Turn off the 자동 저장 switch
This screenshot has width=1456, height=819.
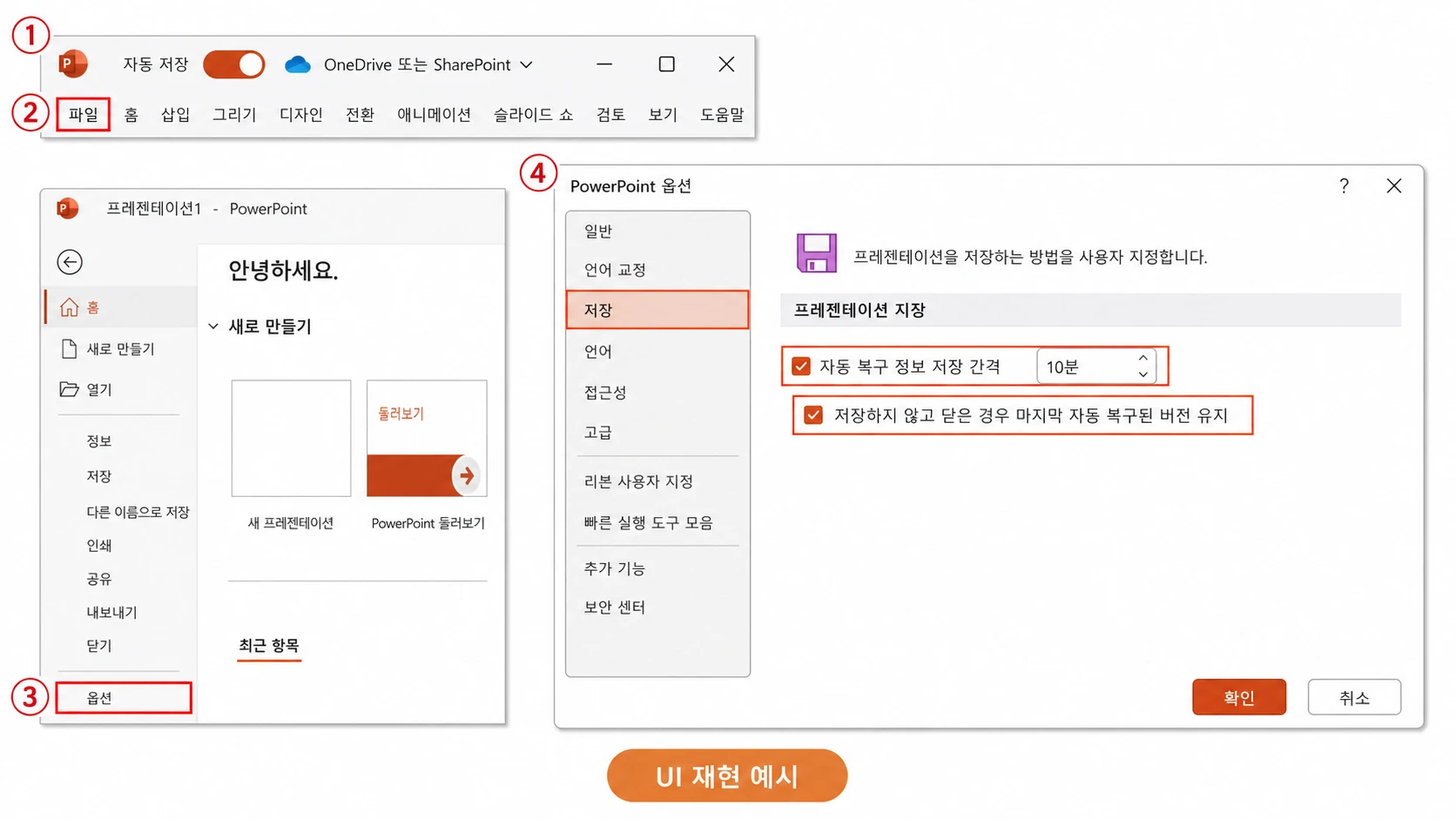click(x=234, y=64)
